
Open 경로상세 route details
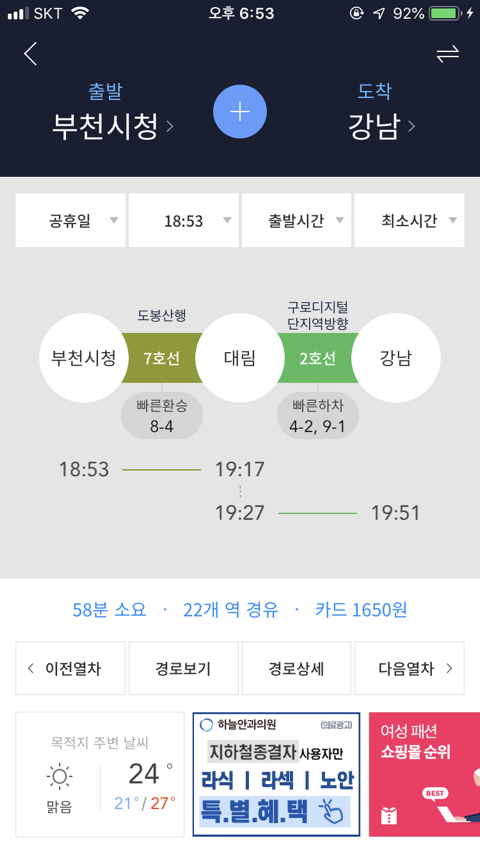point(296,668)
